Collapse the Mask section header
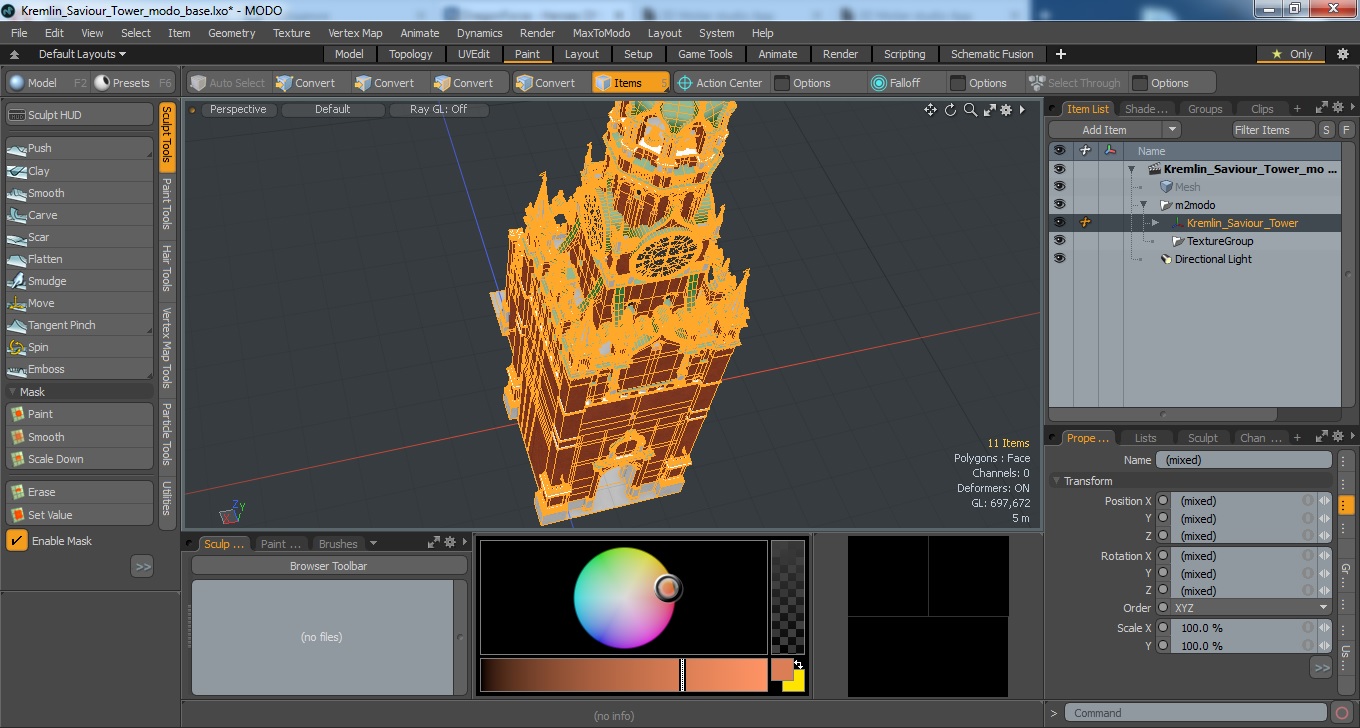The width and height of the screenshot is (1360, 728). (x=79, y=392)
